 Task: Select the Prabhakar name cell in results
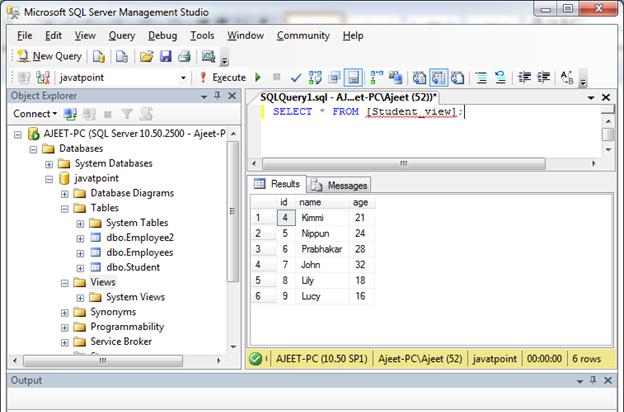[x=322, y=249]
